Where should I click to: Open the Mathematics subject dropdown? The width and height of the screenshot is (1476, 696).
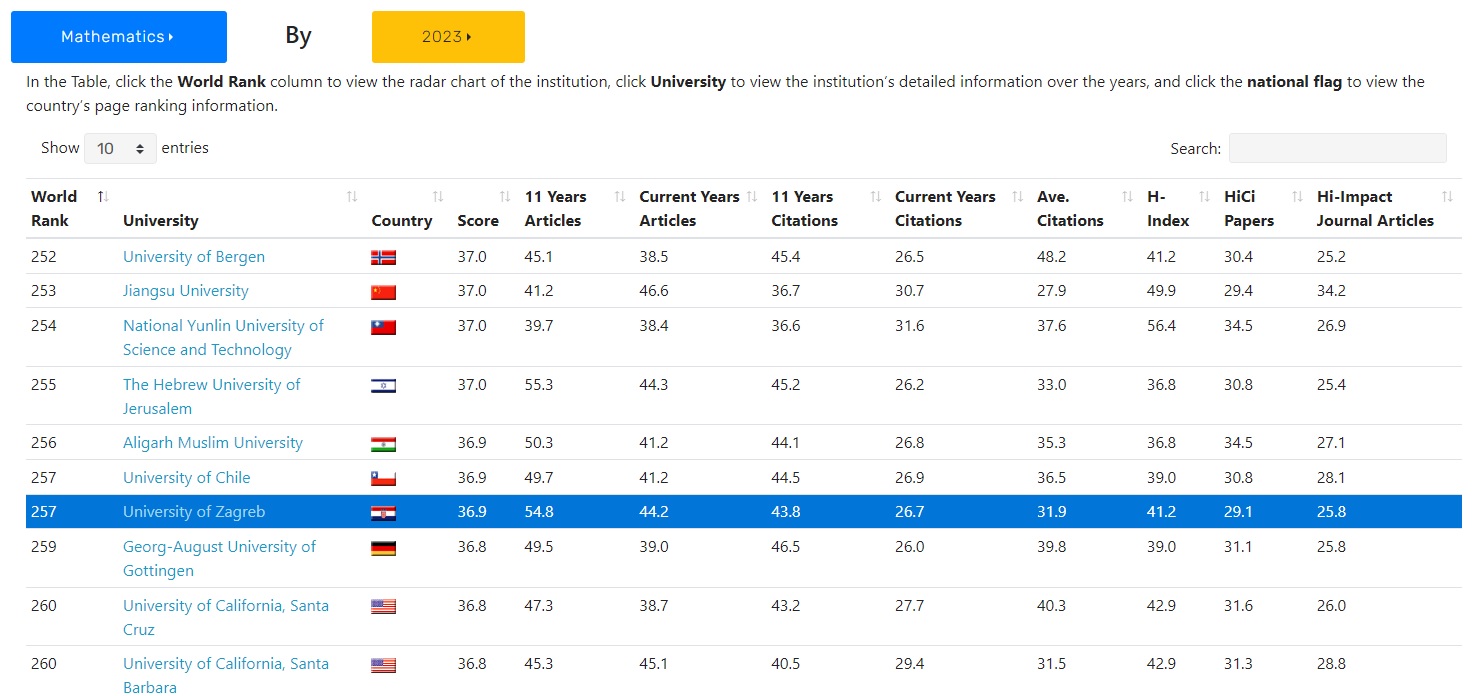(x=119, y=37)
